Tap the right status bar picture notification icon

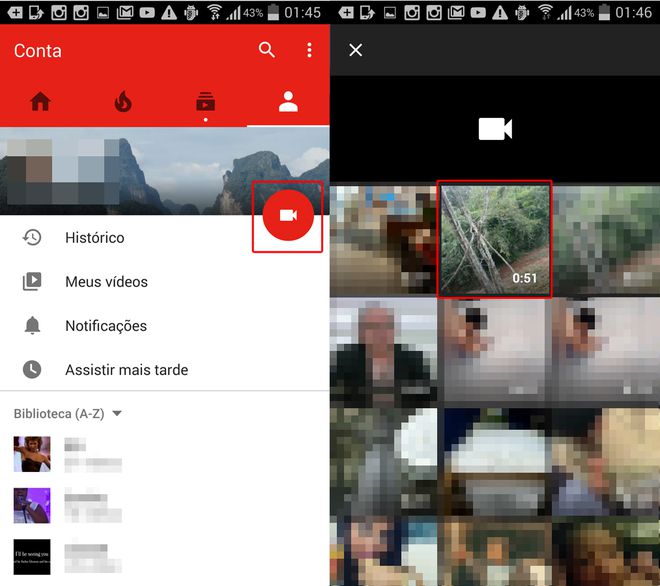pyautogui.click(x=390, y=13)
